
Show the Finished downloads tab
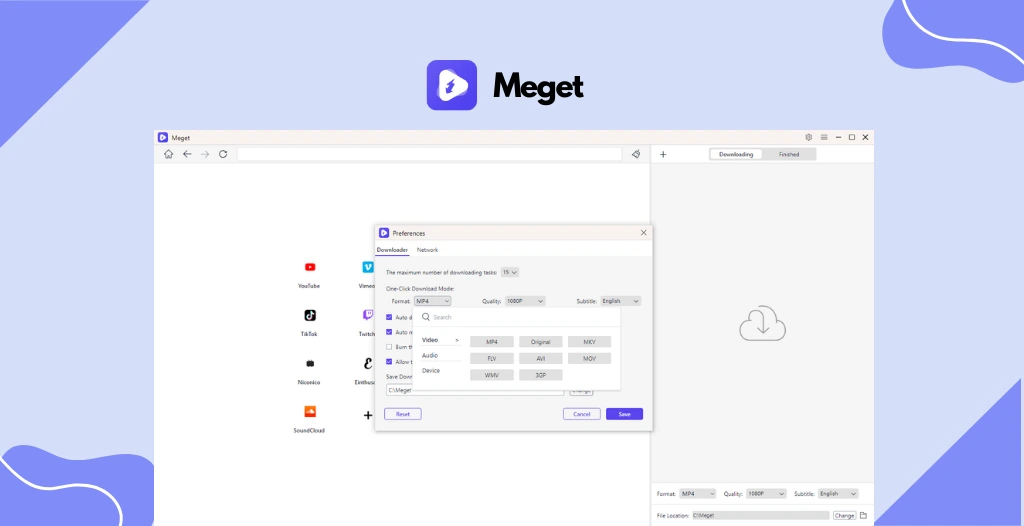click(x=789, y=154)
